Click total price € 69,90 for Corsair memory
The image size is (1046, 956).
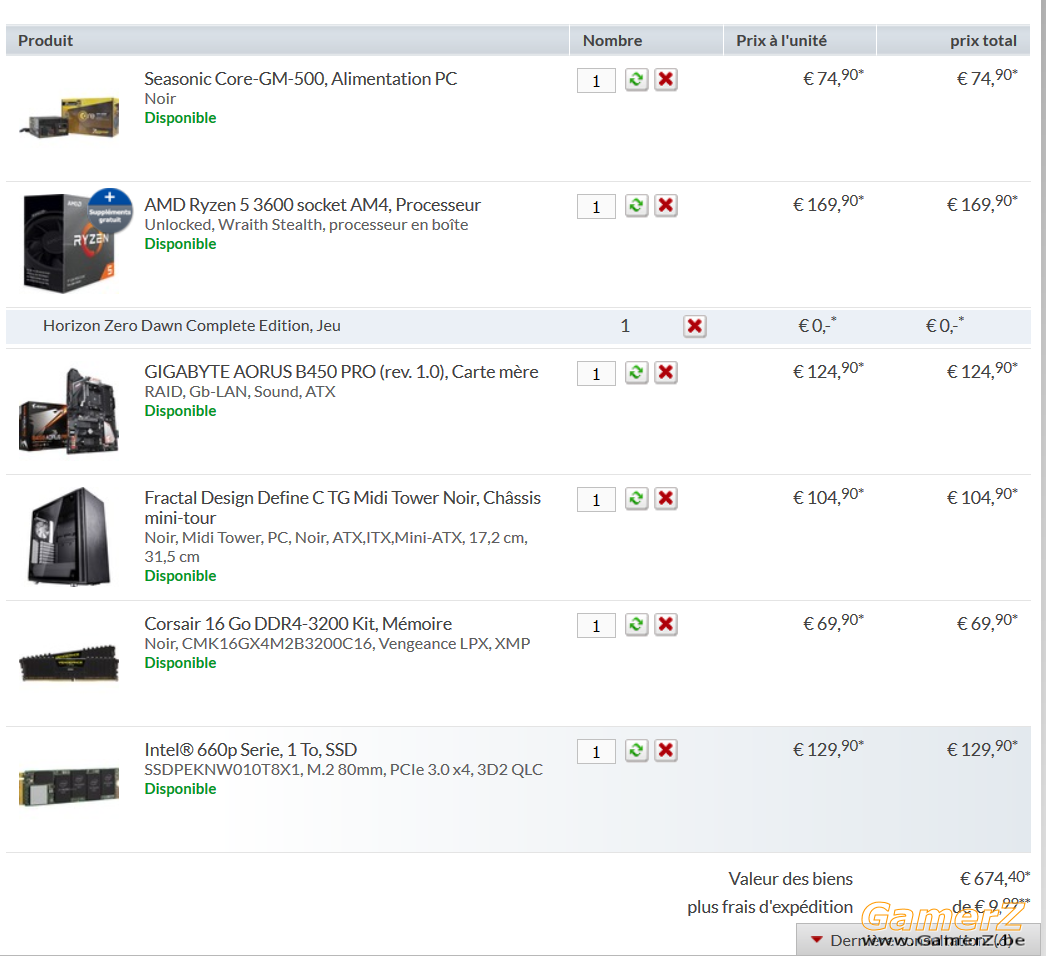(987, 622)
